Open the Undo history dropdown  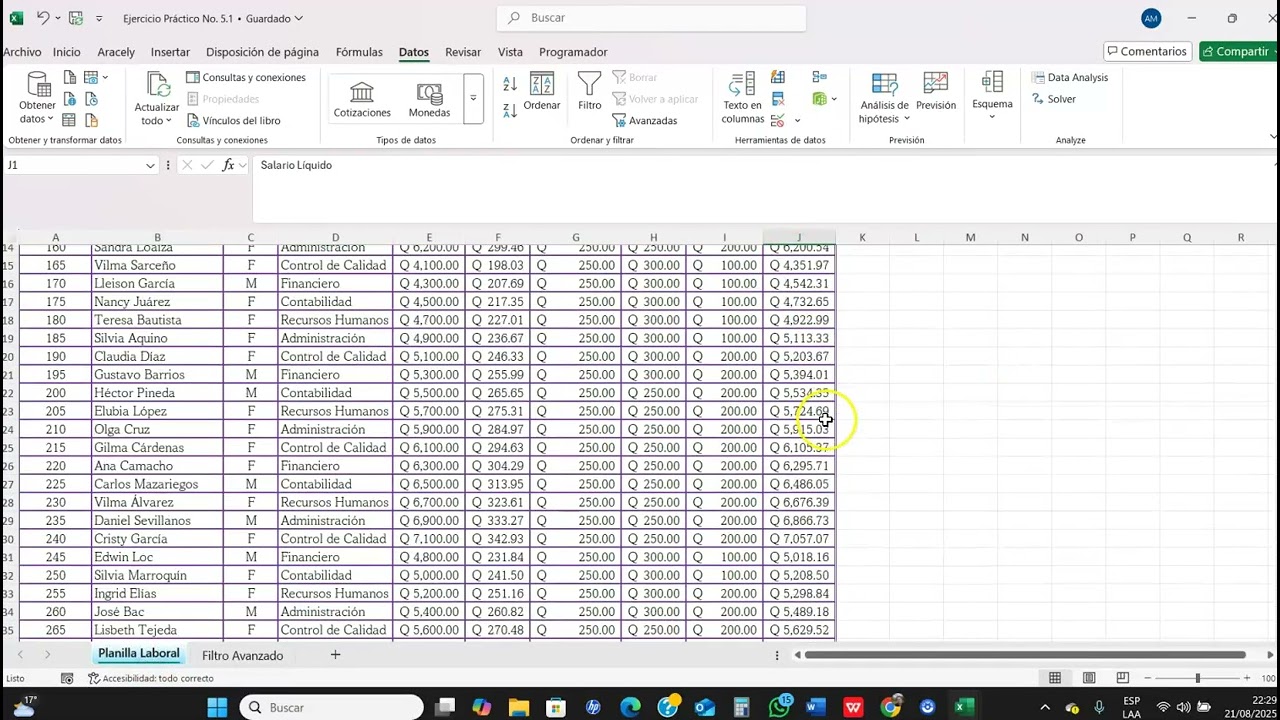[58, 18]
